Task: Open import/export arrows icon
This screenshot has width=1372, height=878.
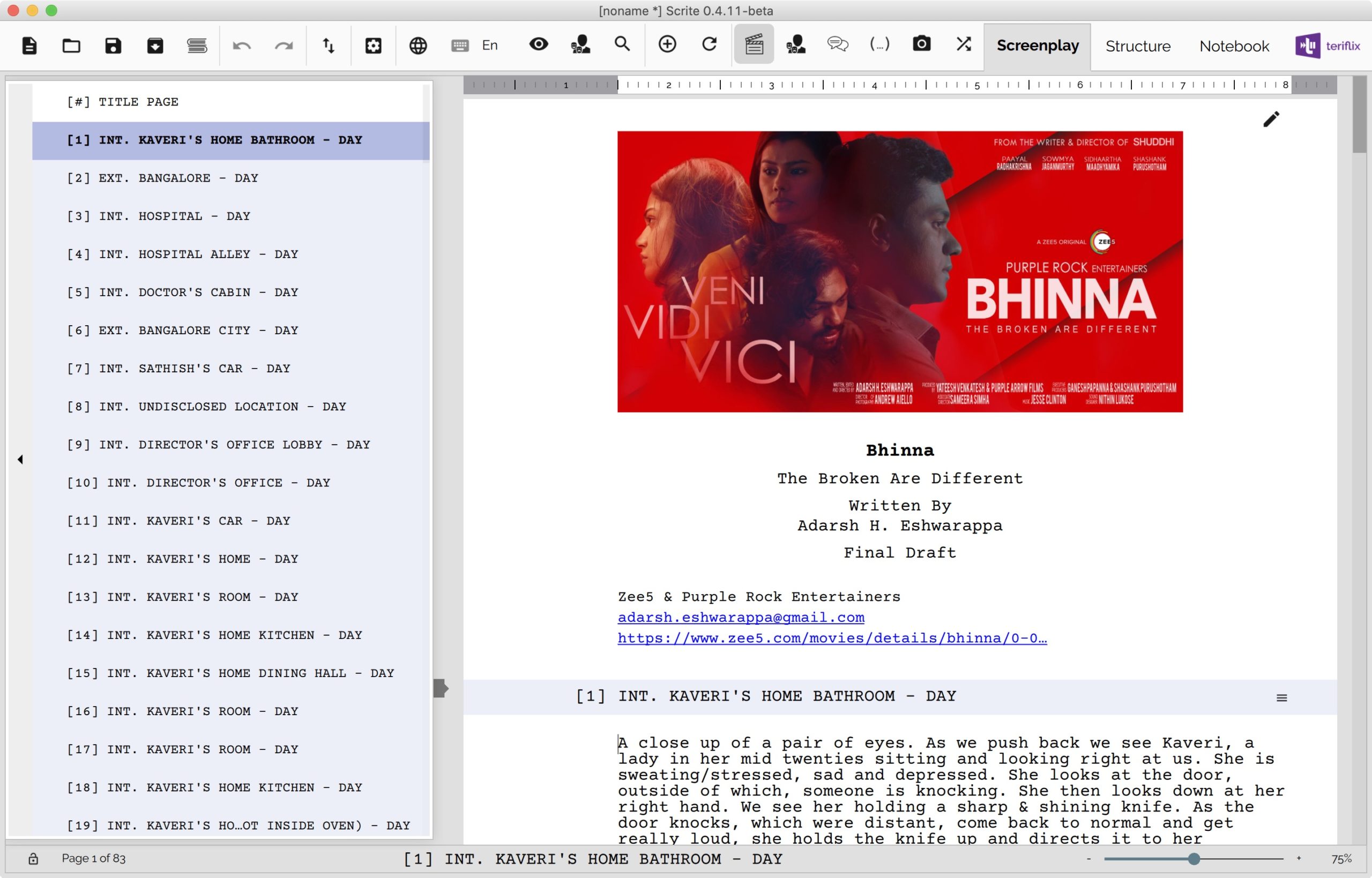Action: tap(329, 45)
